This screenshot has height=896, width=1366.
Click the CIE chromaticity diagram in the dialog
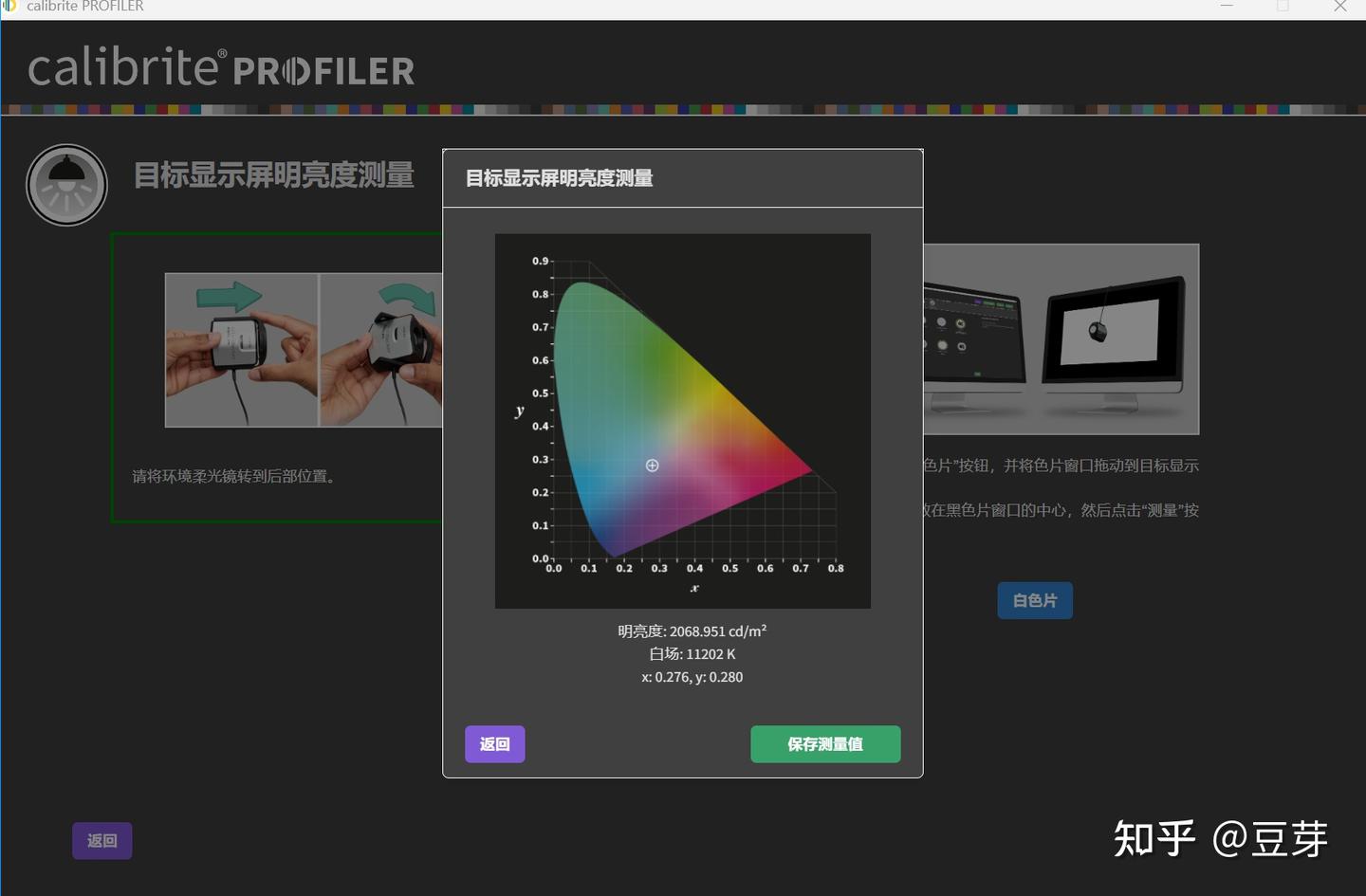683,421
